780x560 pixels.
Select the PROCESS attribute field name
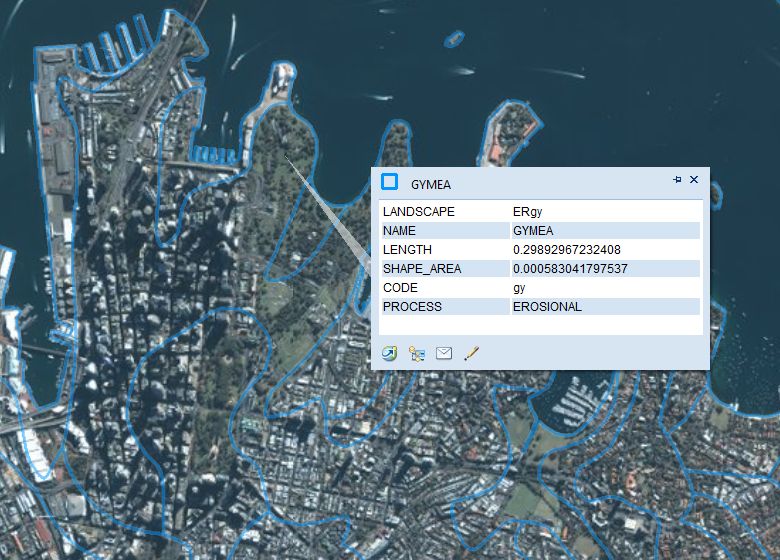tap(412, 307)
